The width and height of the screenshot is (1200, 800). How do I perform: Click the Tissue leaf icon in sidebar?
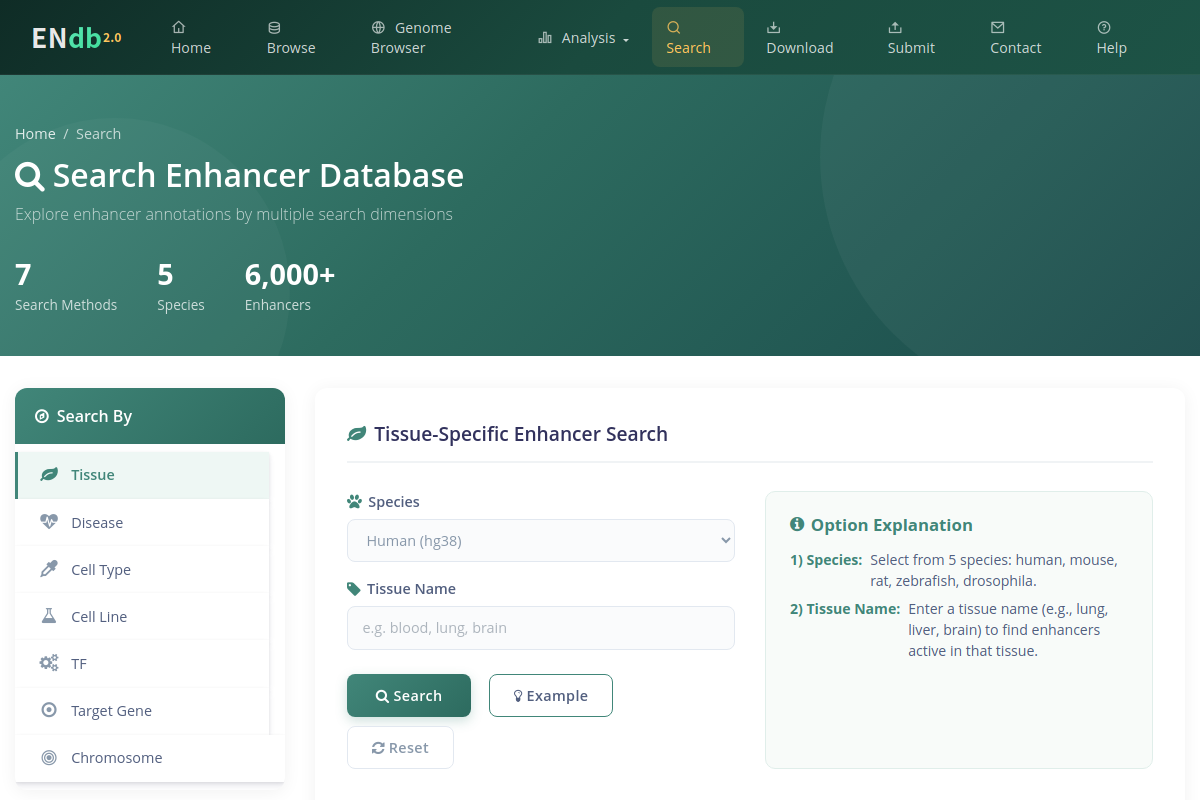tap(49, 475)
